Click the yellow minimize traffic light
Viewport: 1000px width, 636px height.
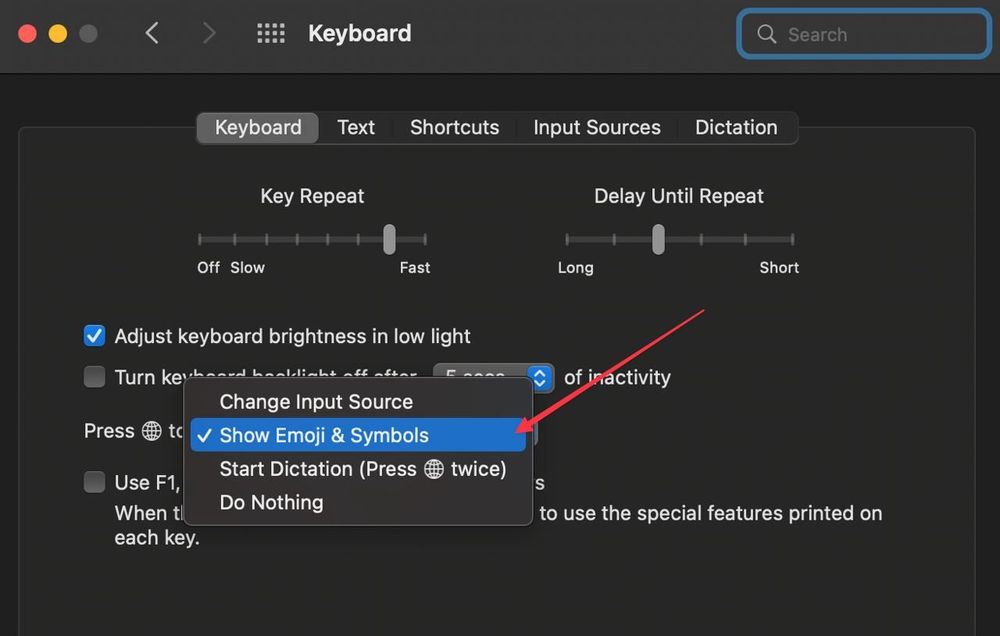57,32
